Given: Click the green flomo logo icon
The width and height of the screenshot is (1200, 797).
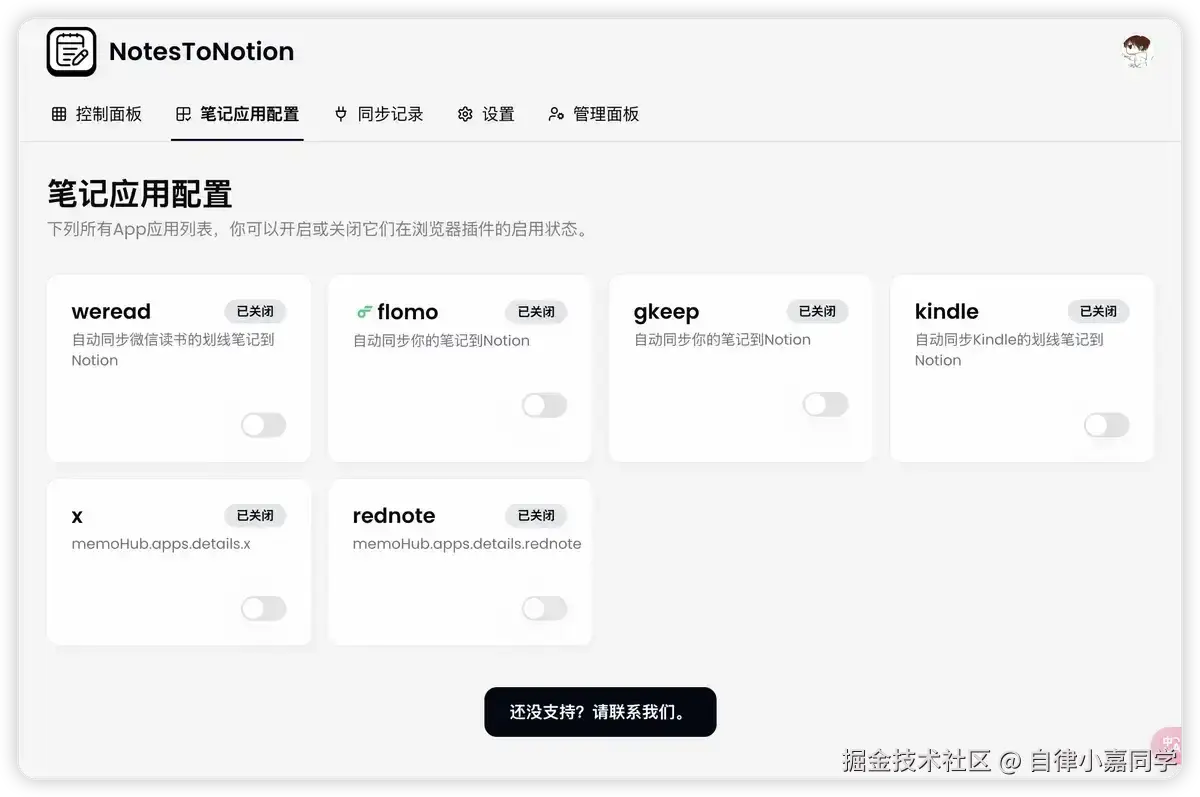Looking at the screenshot, I should point(363,312).
